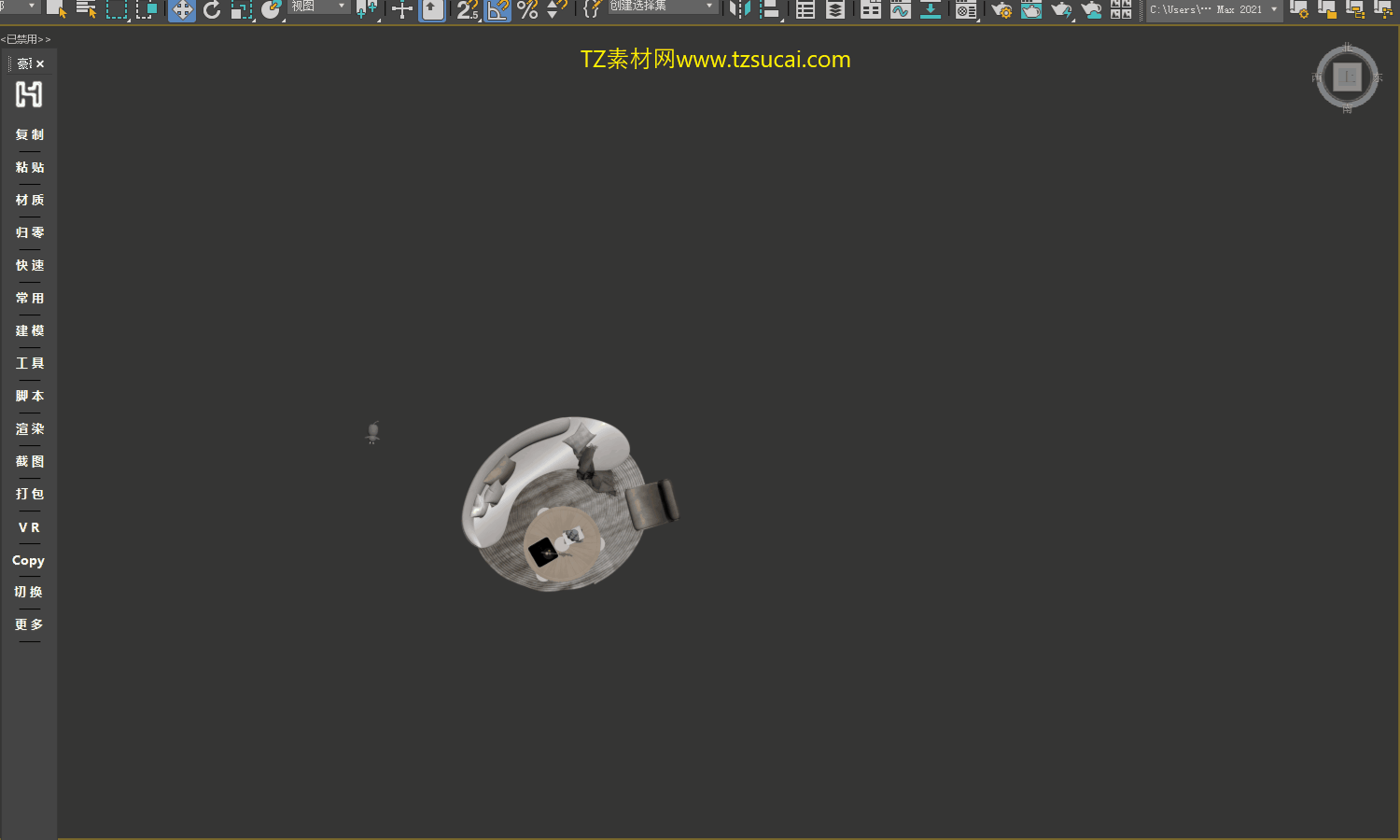The height and width of the screenshot is (840, 1400).
Task: Open the 工具 (Tools) menu
Action: (x=30, y=363)
